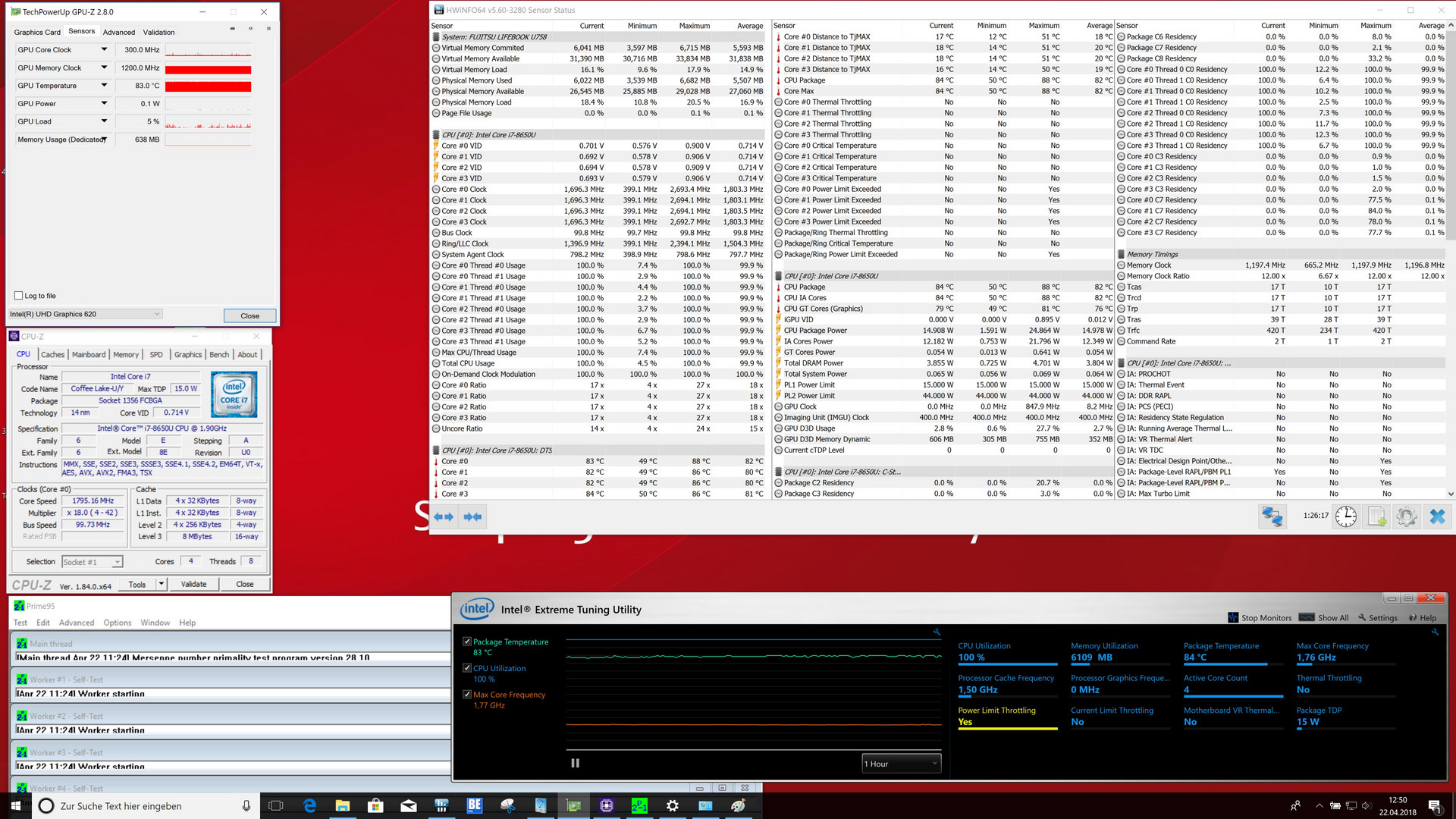Click HWiNFO blue X close sensors icon
Screen dimensions: 1456x819
click(1437, 517)
